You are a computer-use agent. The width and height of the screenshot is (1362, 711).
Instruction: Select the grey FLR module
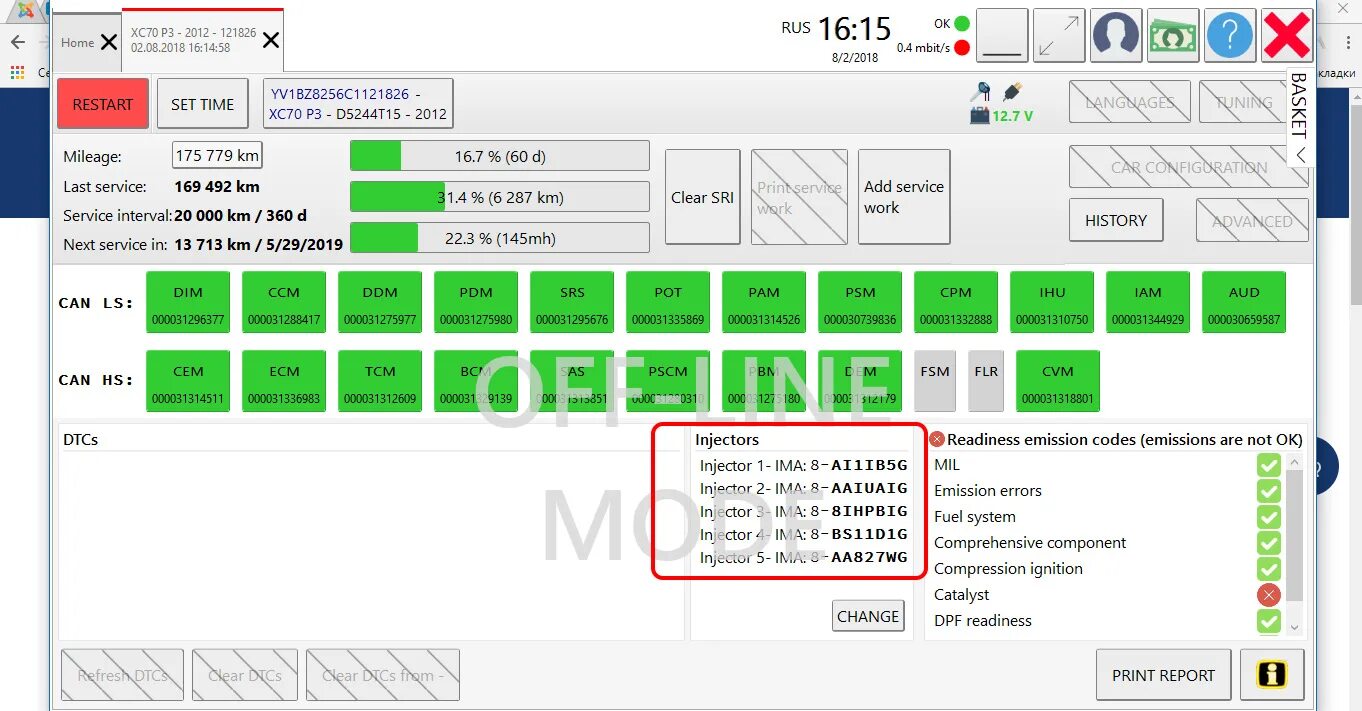(x=986, y=381)
